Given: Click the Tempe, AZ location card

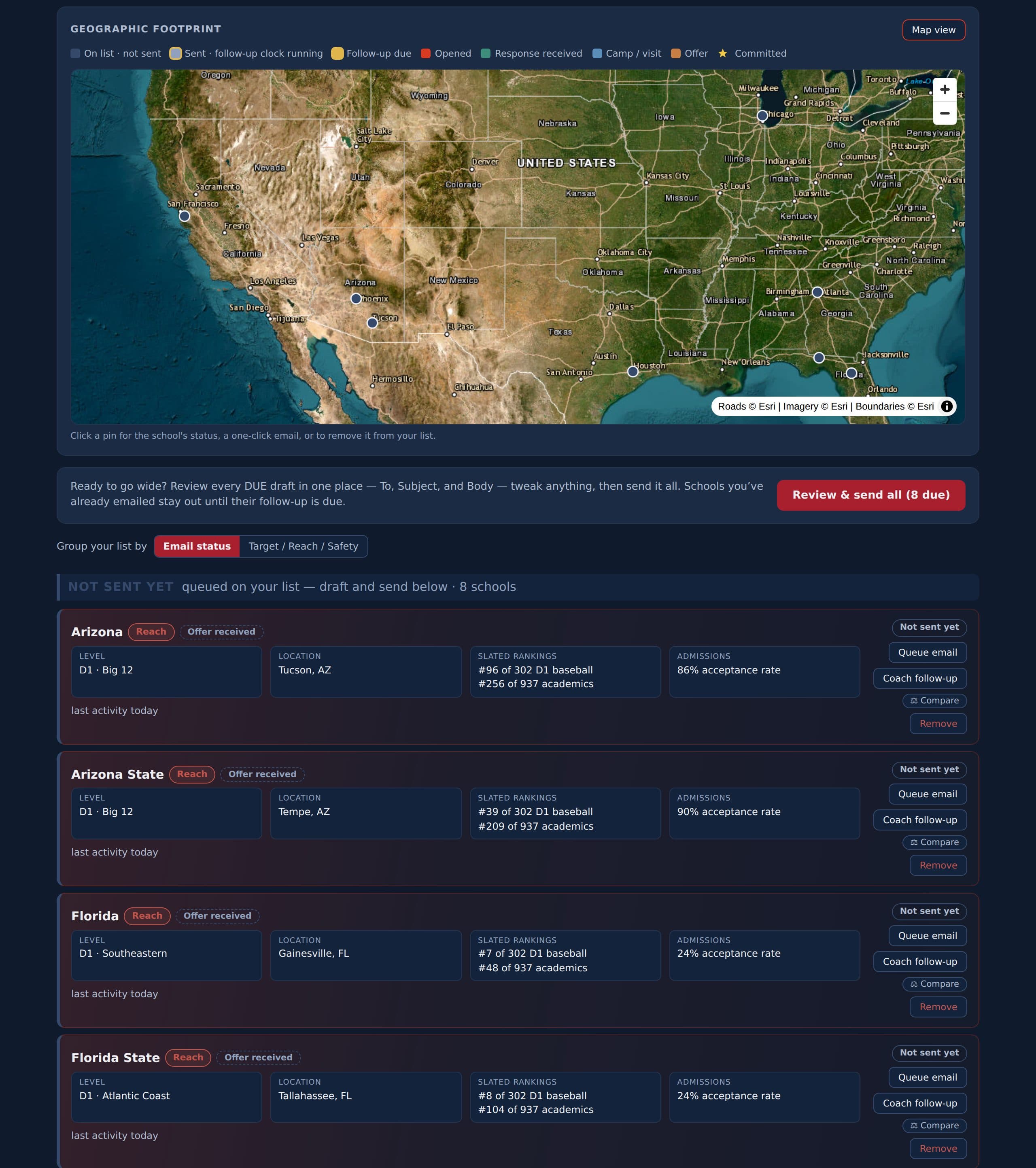Looking at the screenshot, I should [366, 813].
